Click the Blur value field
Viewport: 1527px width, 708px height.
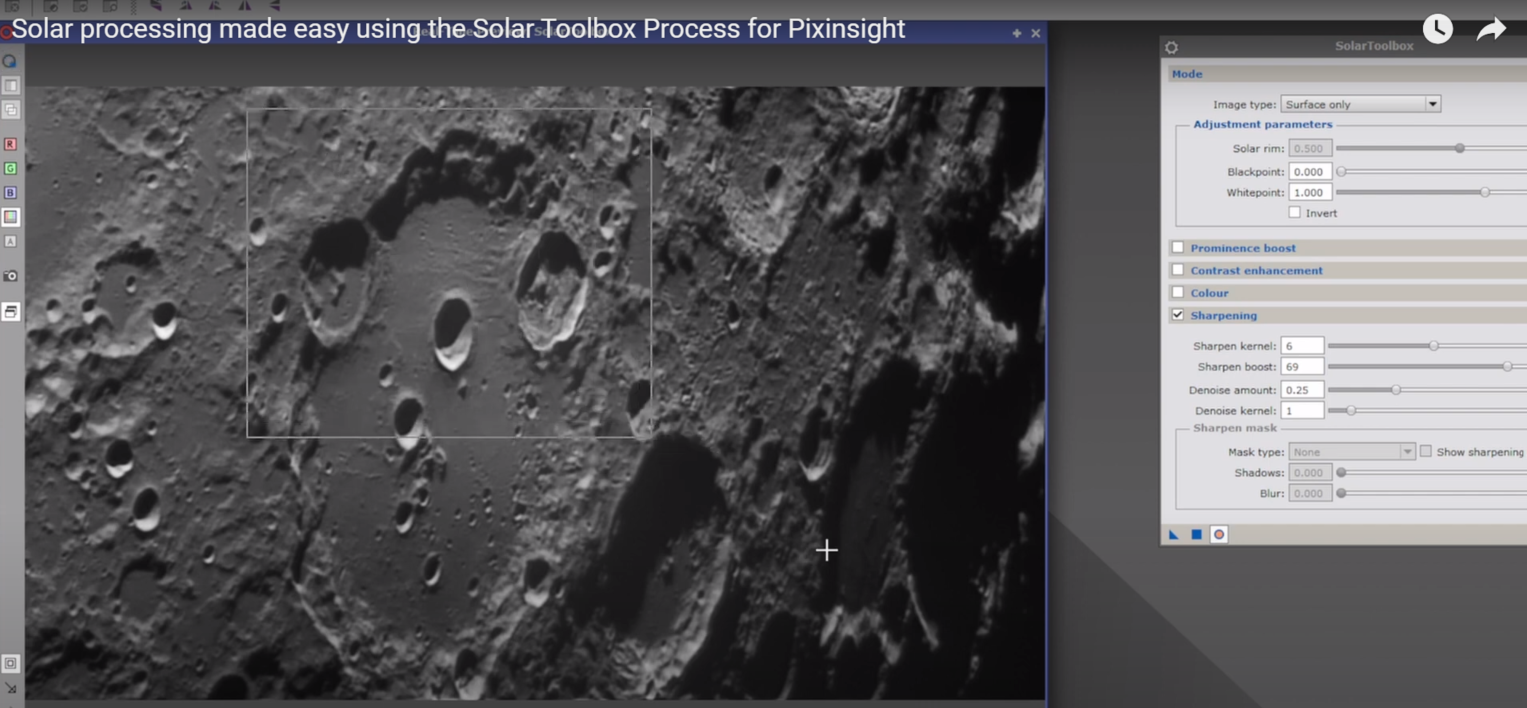pyautogui.click(x=1310, y=494)
